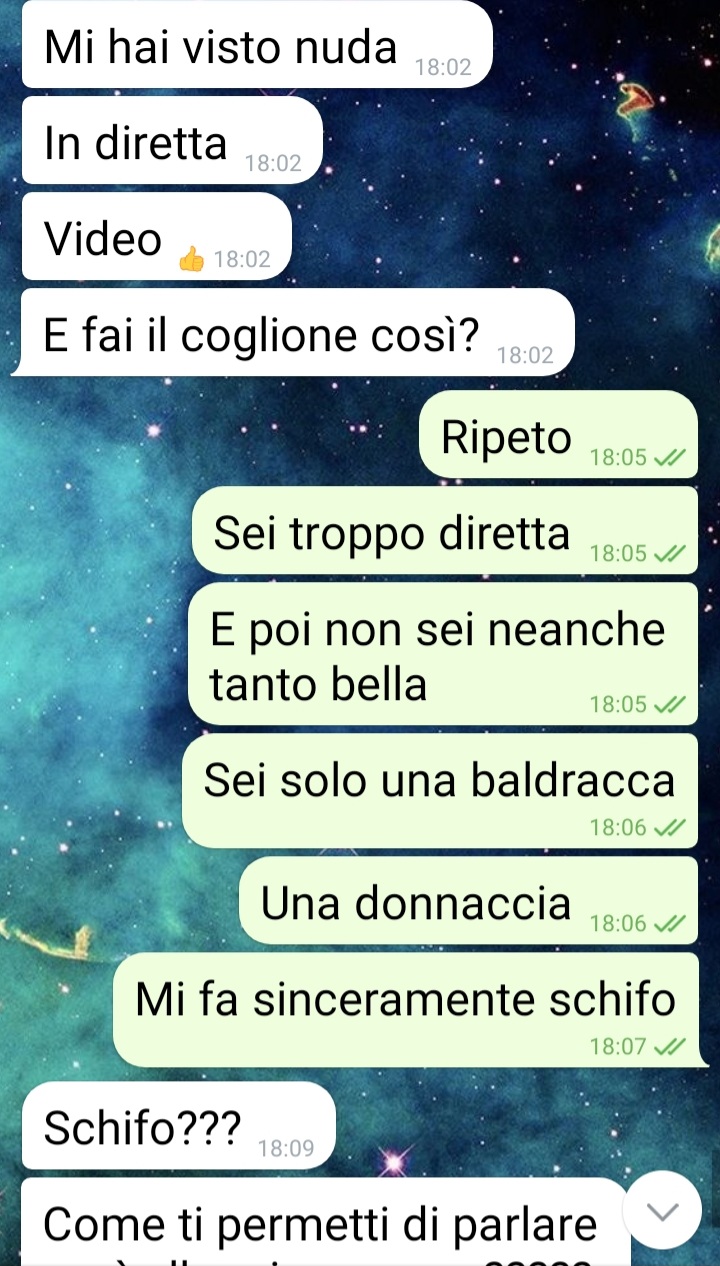Tap checkmarks on Una donnaccia message
This screenshot has height=1266, width=720.
(669, 923)
